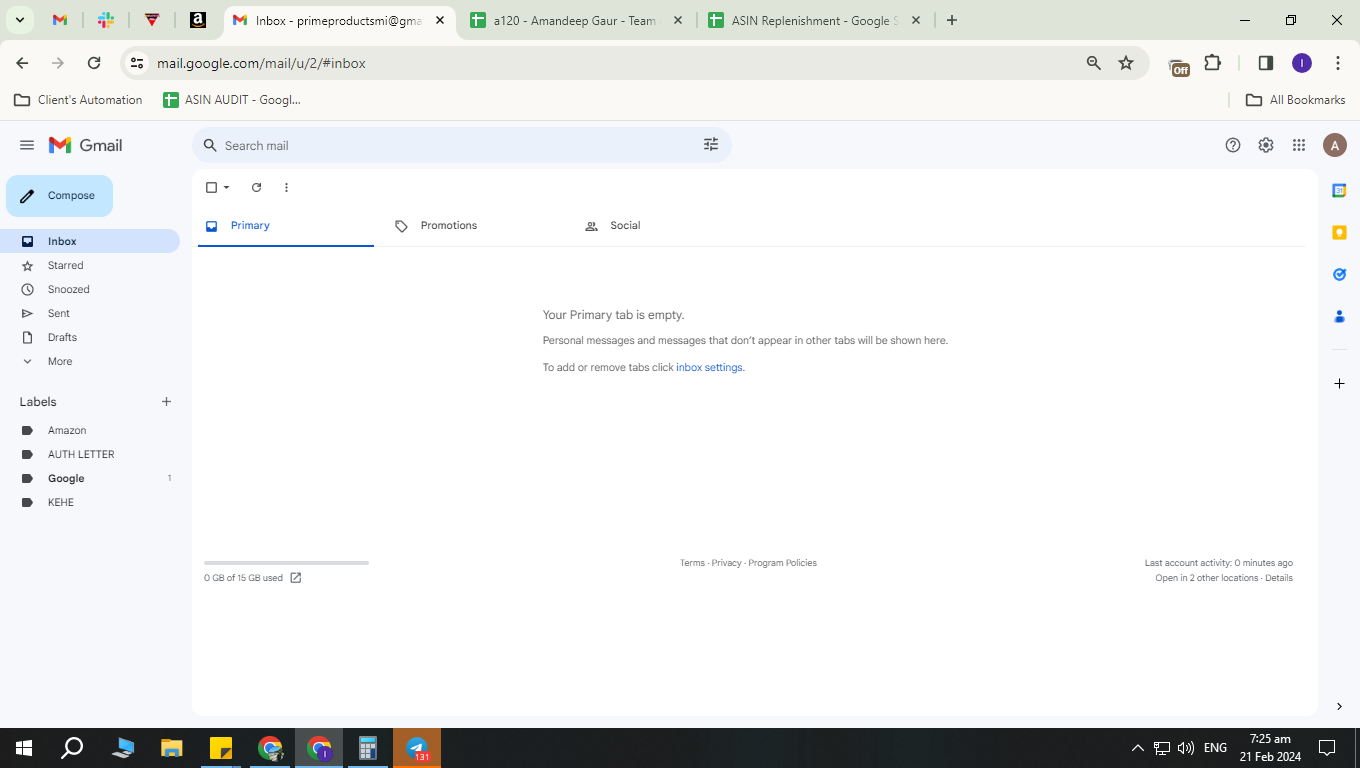The height and width of the screenshot is (768, 1360).
Task: Focus the Chrome address bar URL
Action: pos(261,63)
